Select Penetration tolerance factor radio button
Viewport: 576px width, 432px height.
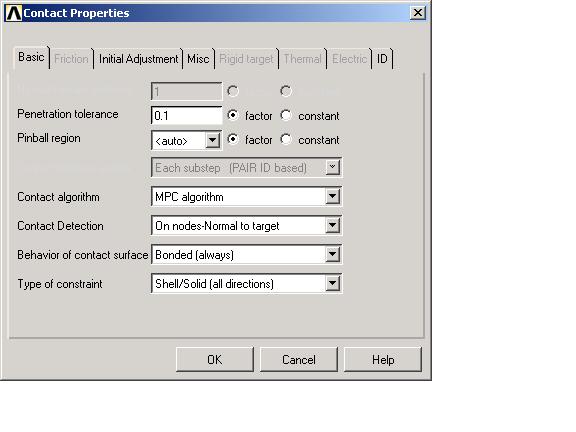(233, 115)
